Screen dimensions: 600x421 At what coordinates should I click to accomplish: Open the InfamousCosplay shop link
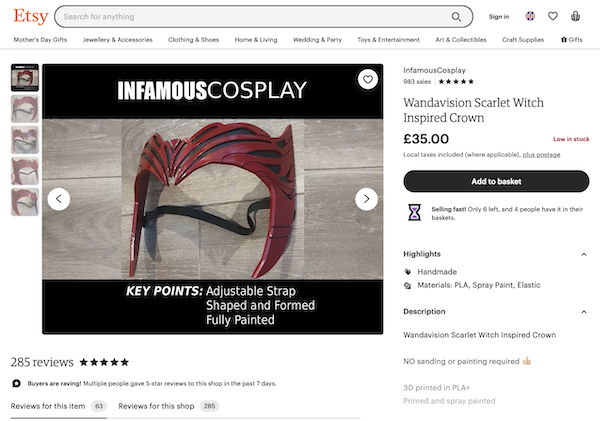[x=433, y=71]
